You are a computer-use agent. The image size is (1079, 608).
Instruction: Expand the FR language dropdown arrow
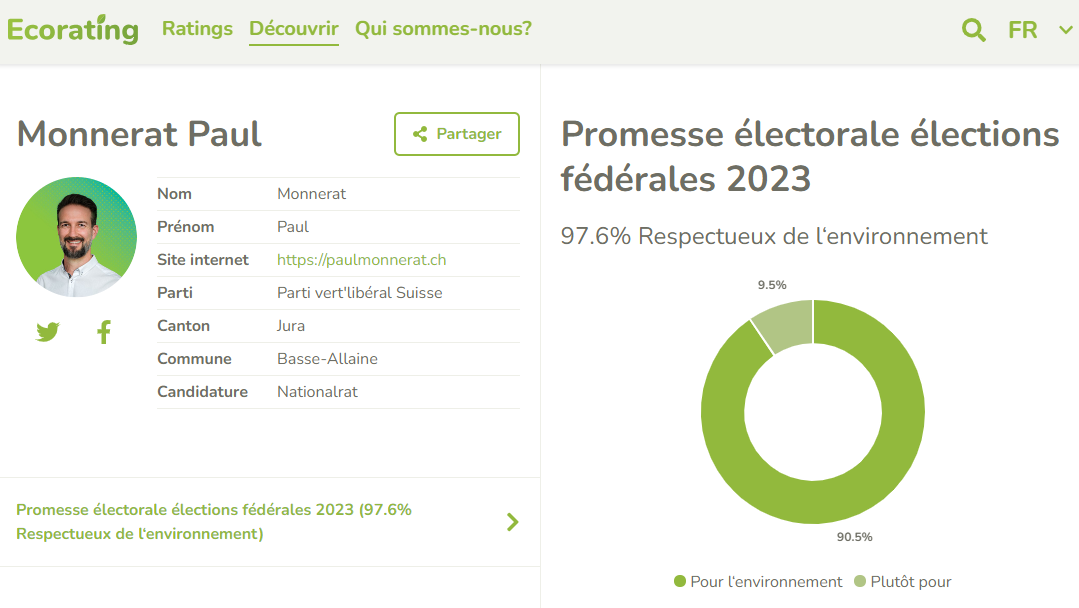coord(1065,30)
